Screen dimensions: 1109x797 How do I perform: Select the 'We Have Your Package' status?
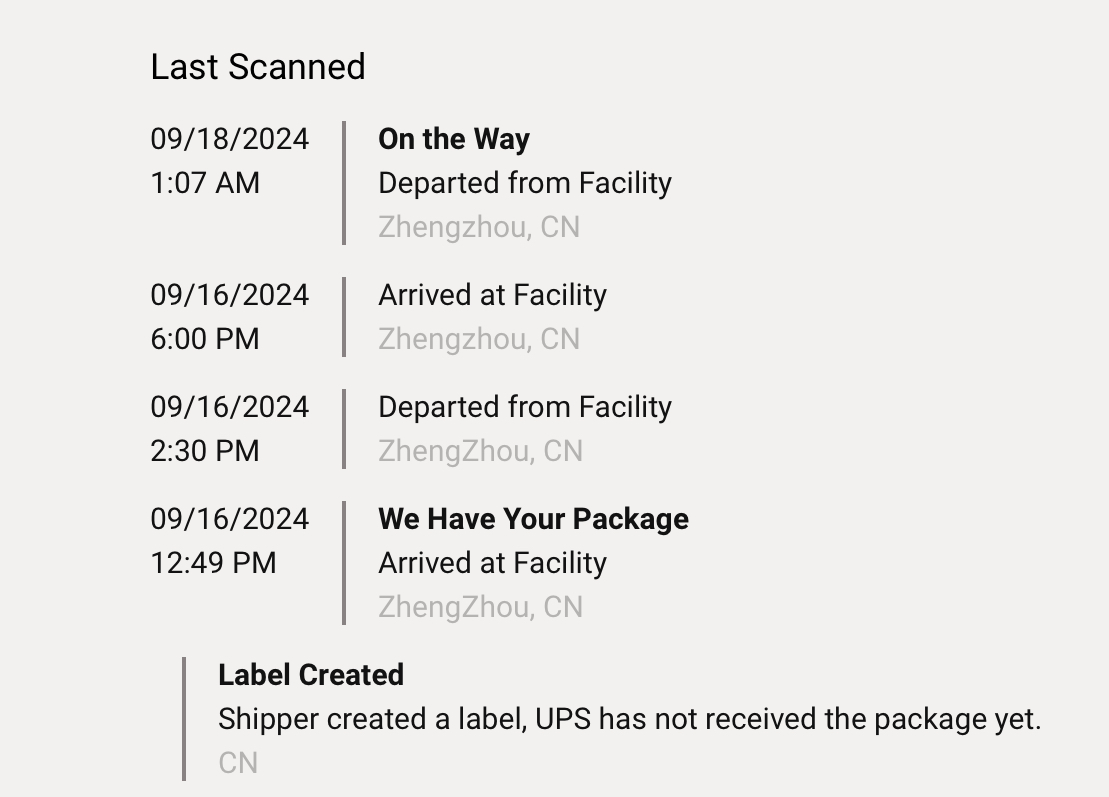(533, 519)
